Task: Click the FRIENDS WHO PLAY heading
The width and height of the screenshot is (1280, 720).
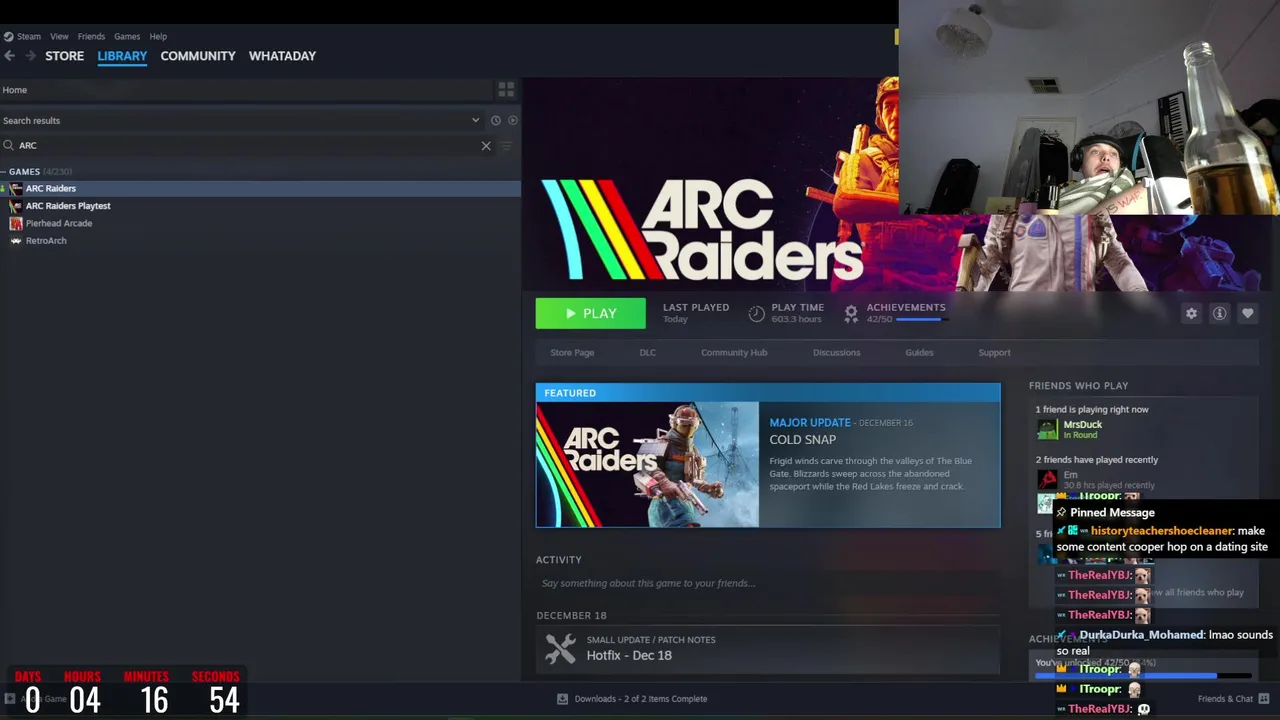Action: 1078,385
